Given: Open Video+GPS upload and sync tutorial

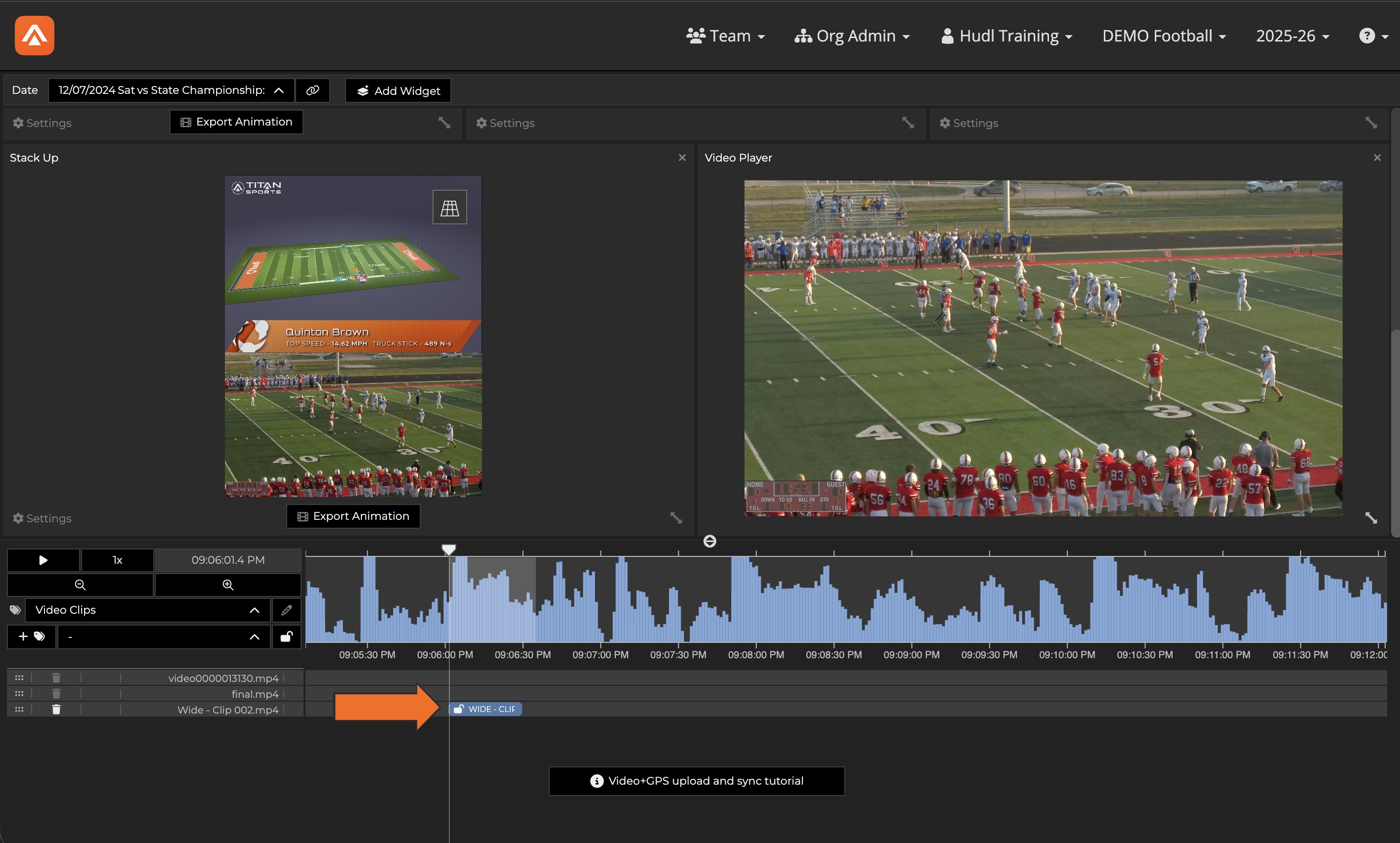Looking at the screenshot, I should pyautogui.click(x=697, y=781).
